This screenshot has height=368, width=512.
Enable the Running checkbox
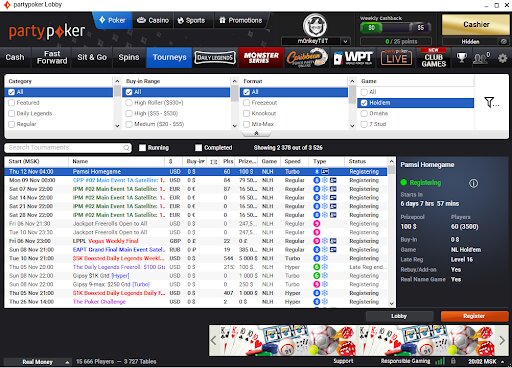[x=142, y=148]
